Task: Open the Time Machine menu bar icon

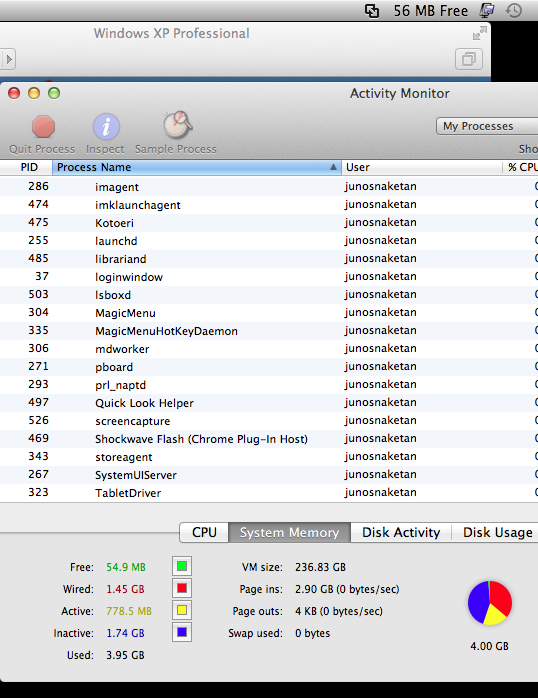Action: (x=514, y=10)
